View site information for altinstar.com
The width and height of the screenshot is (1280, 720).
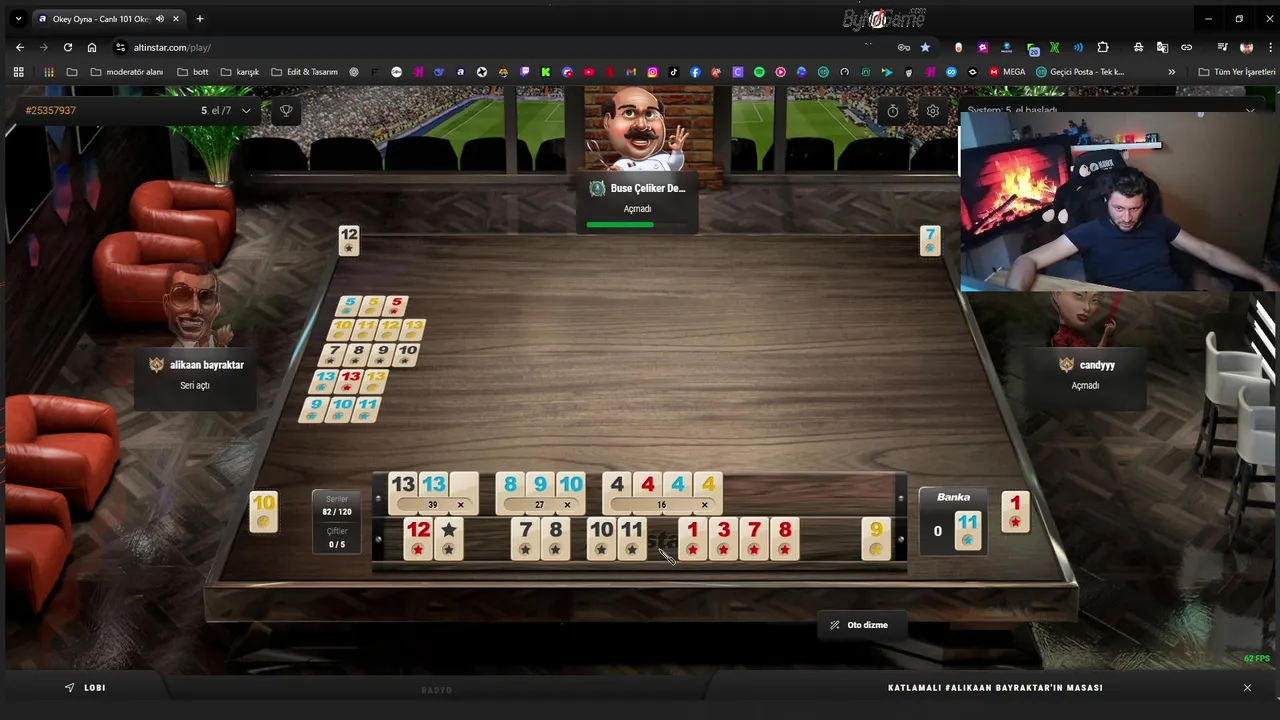(121, 47)
